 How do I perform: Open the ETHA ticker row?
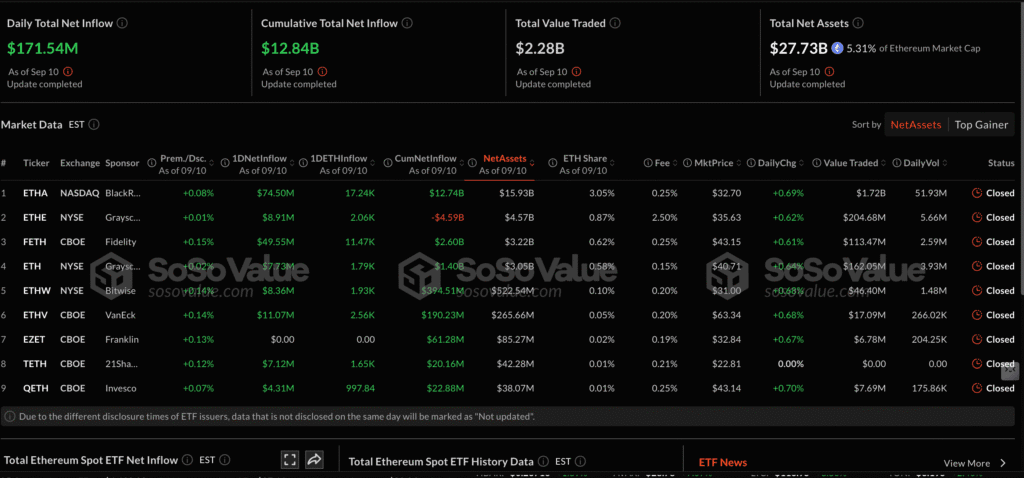click(x=36, y=193)
